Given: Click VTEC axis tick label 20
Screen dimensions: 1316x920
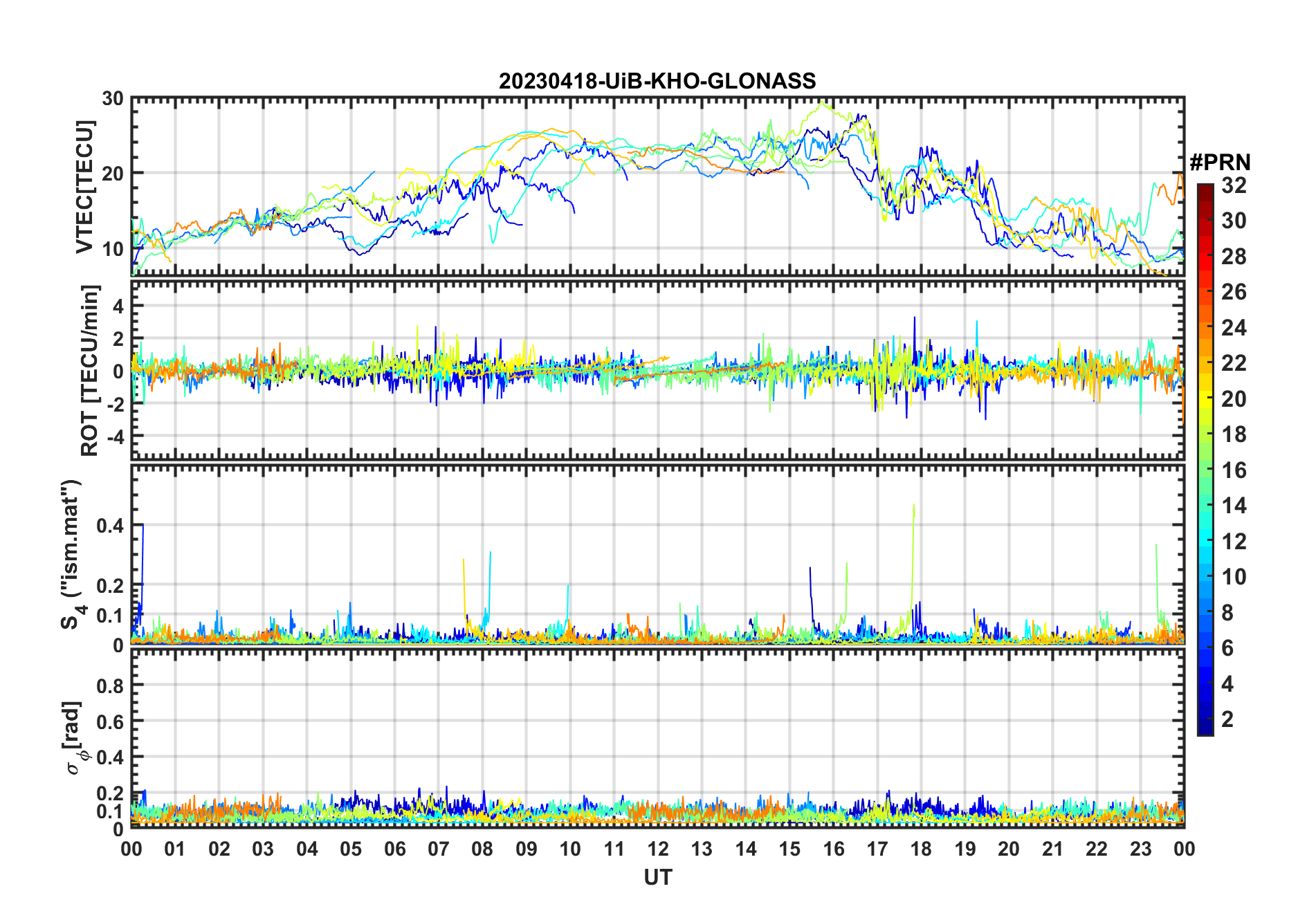Looking at the screenshot, I should (113, 174).
